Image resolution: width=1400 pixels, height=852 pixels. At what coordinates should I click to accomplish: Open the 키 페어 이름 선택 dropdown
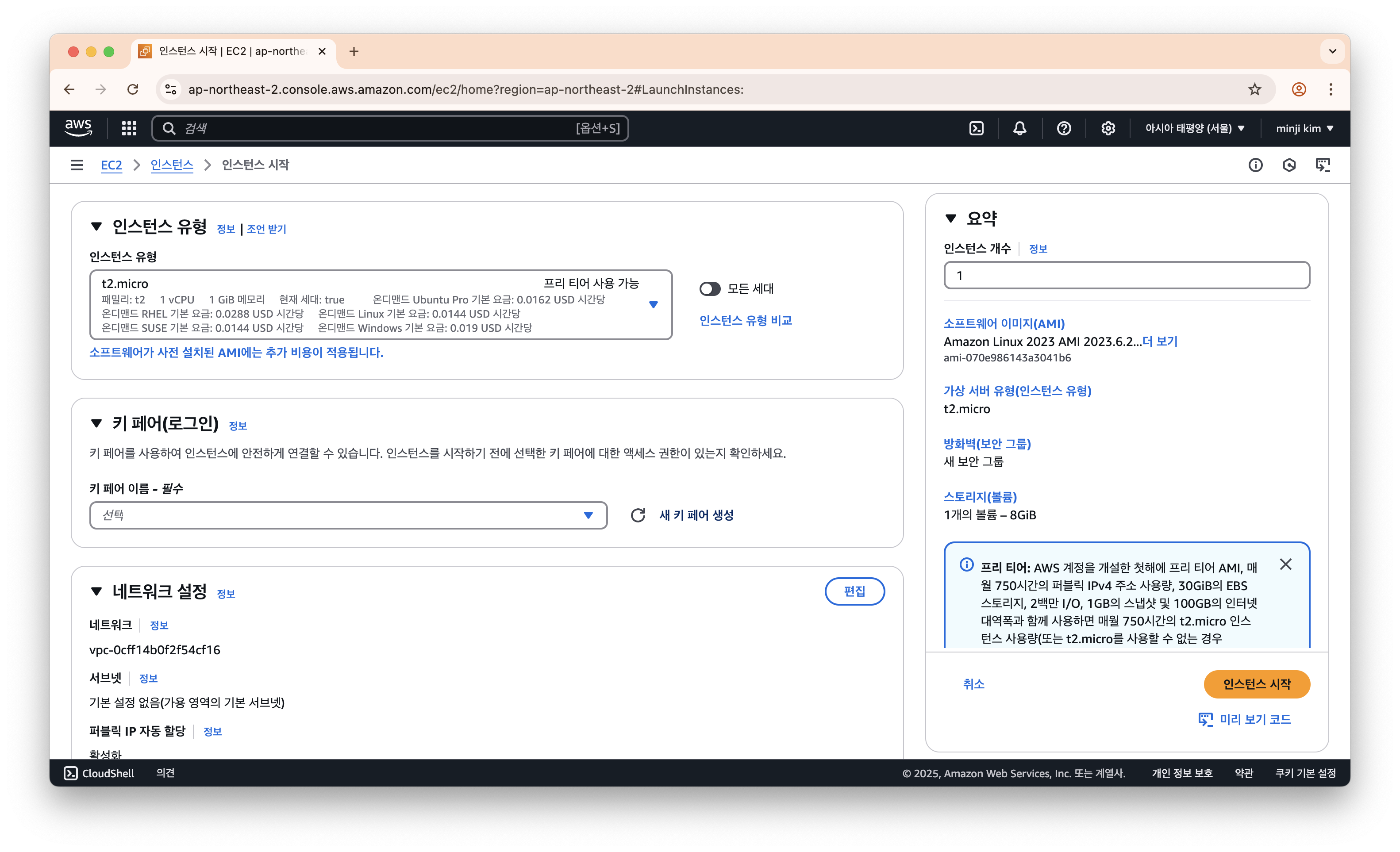[348, 515]
